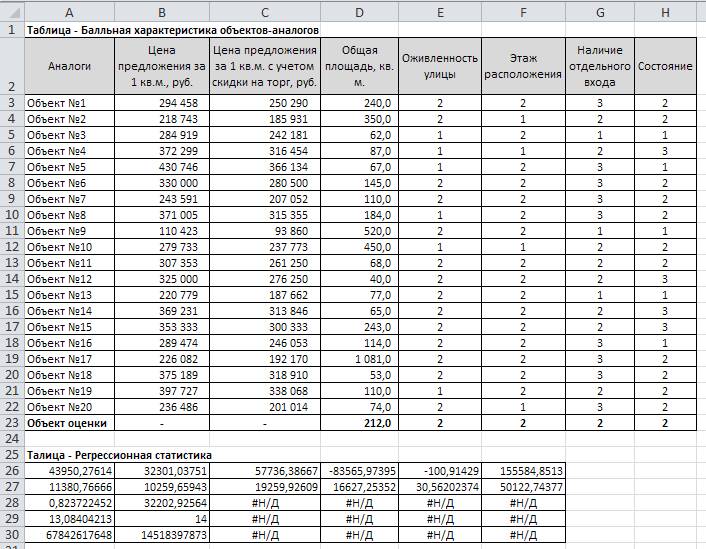Select row 23 via its row header

pyautogui.click(x=11, y=423)
